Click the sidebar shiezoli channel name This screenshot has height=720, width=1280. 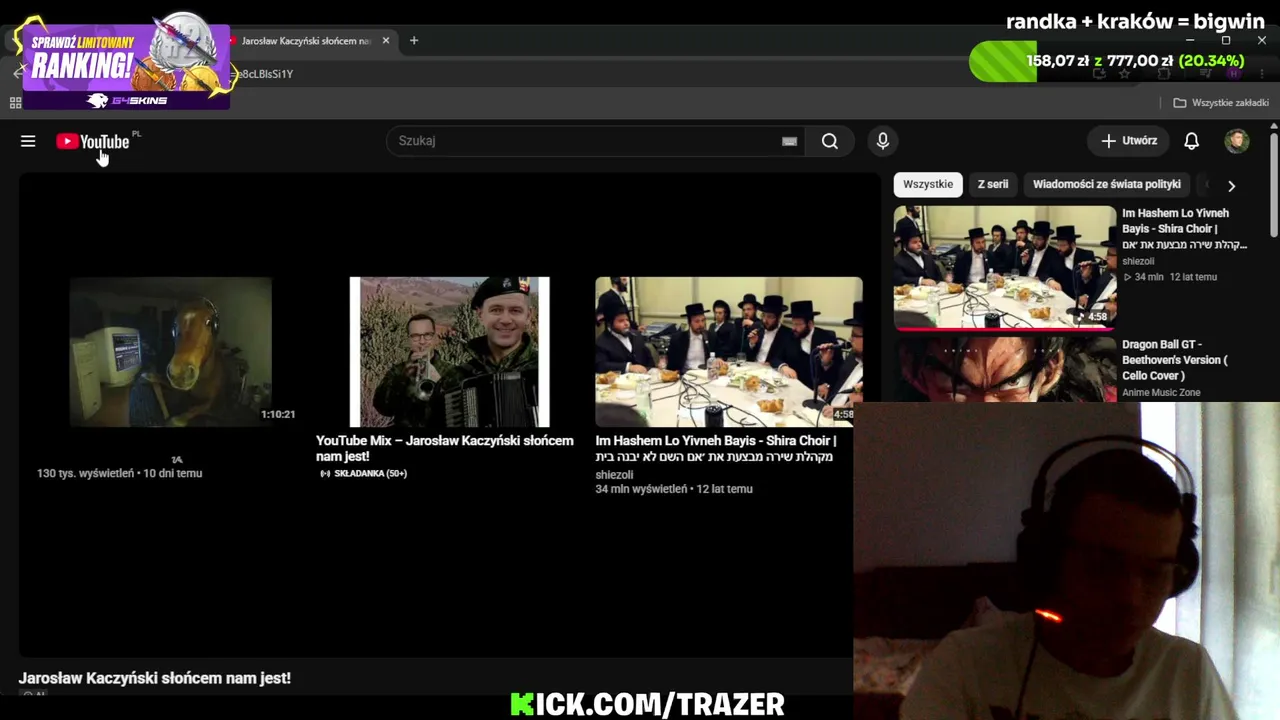(1138, 262)
